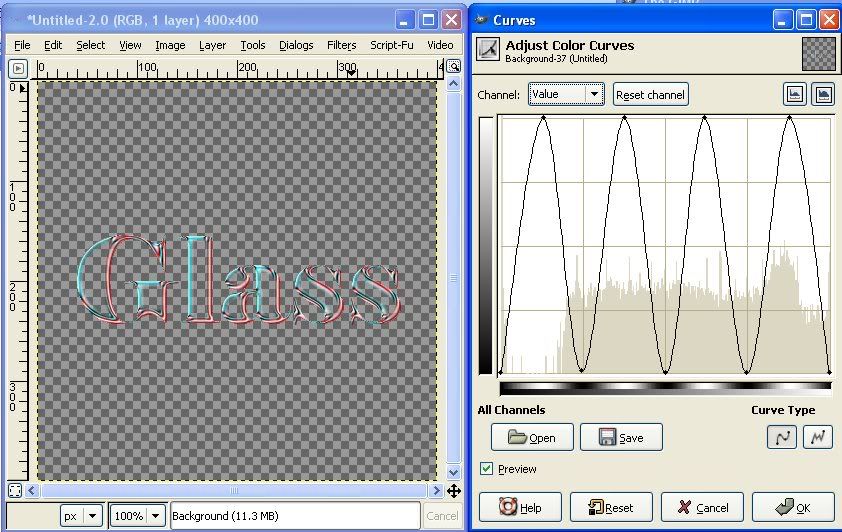This screenshot has width=842, height=532.
Task: Open the Filters menu
Action: pos(342,45)
